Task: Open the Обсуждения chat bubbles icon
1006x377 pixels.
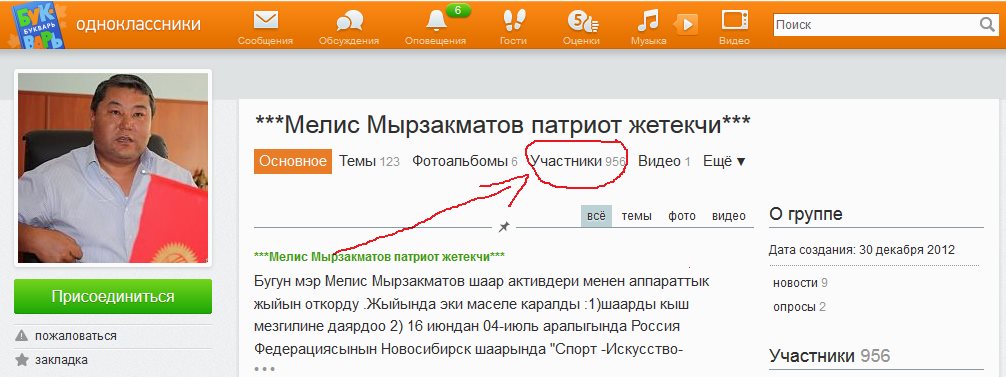Action: [x=349, y=22]
